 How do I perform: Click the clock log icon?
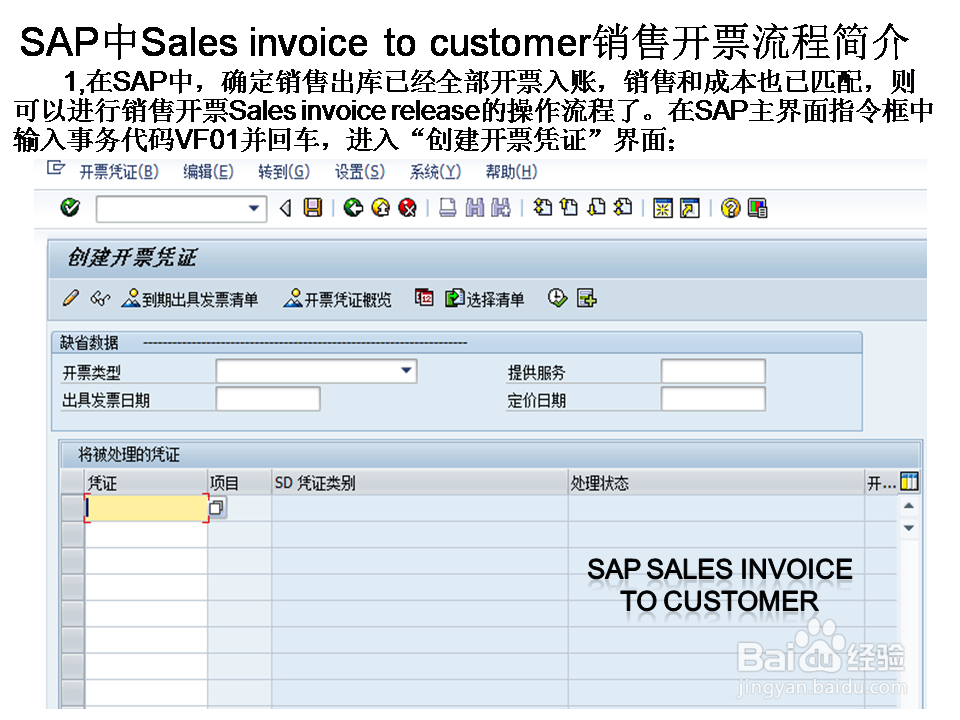557,298
